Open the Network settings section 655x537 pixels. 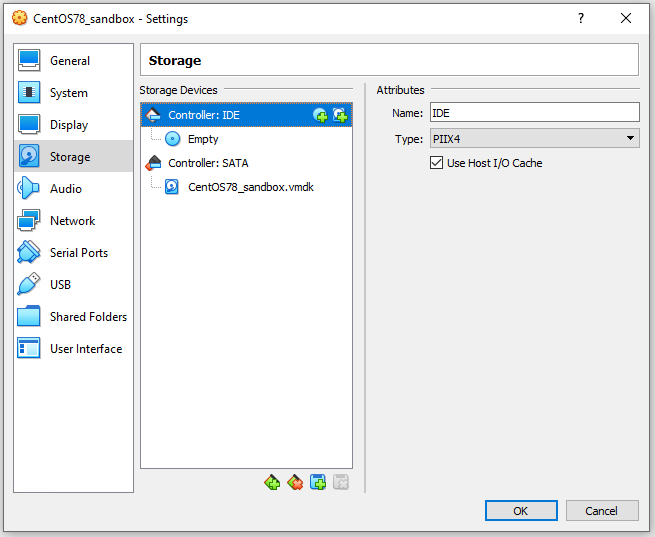pos(72,221)
